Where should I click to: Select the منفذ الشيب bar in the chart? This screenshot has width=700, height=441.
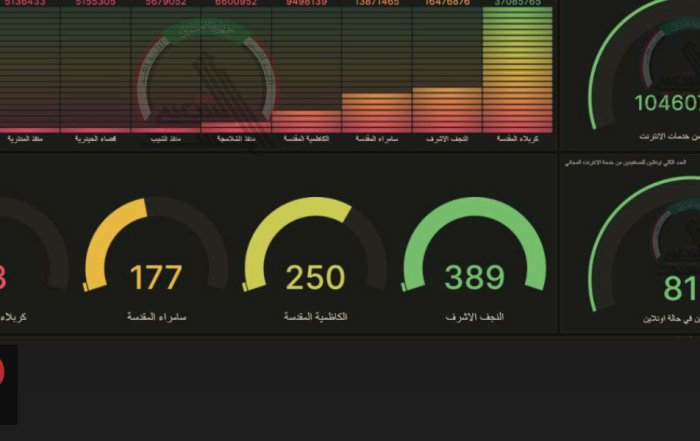(166, 129)
